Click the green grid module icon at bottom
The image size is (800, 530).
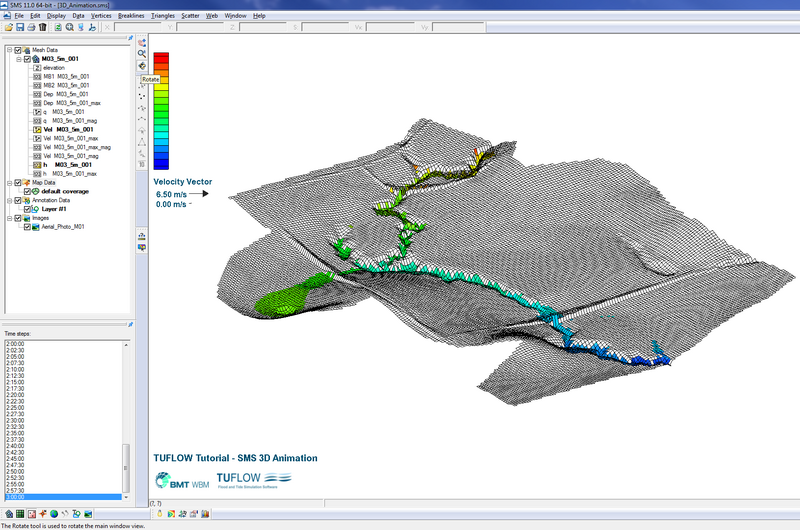coord(20,514)
